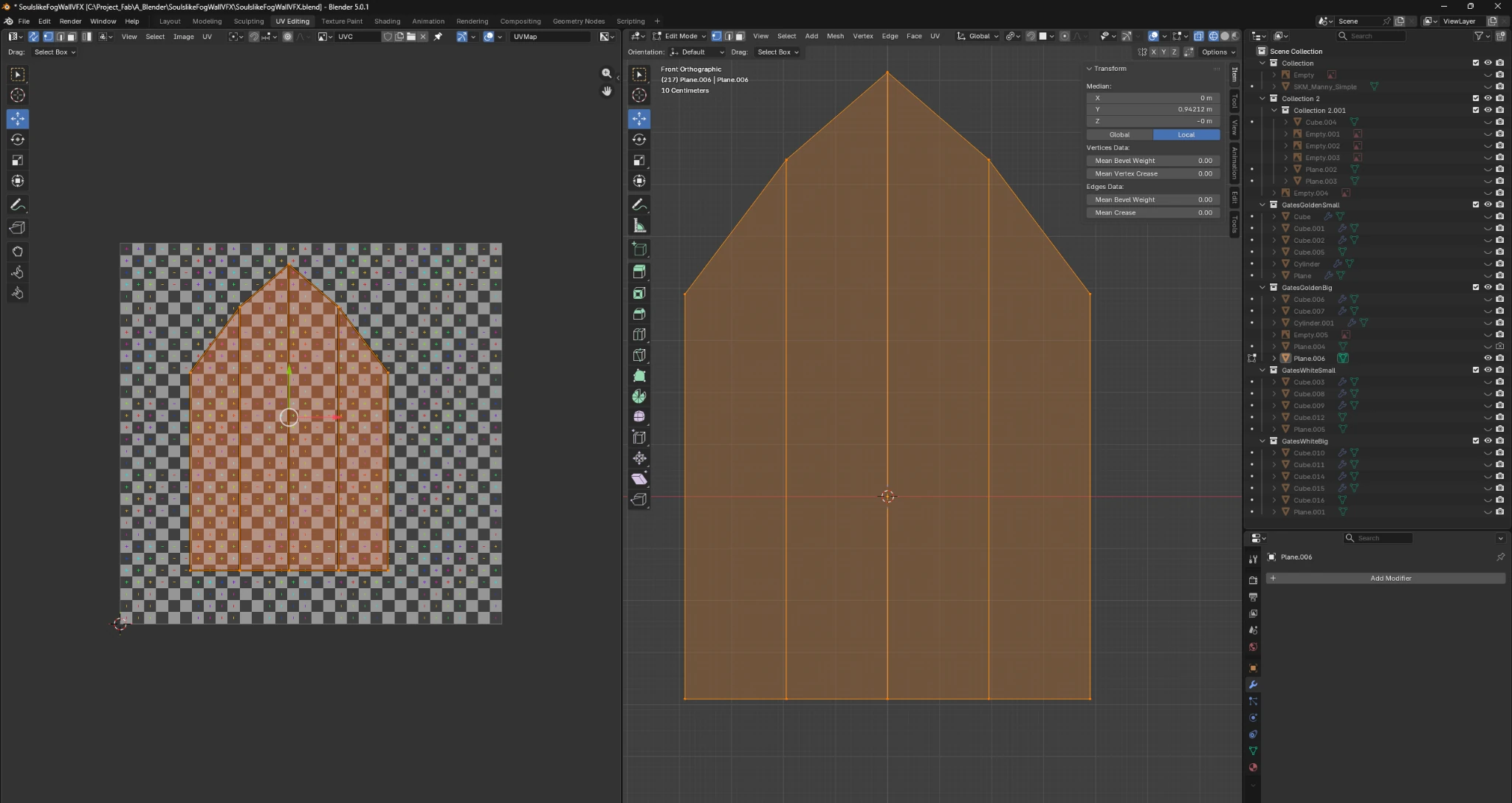Click the outliner search field
The width and height of the screenshot is (1512, 803).
point(1372,36)
